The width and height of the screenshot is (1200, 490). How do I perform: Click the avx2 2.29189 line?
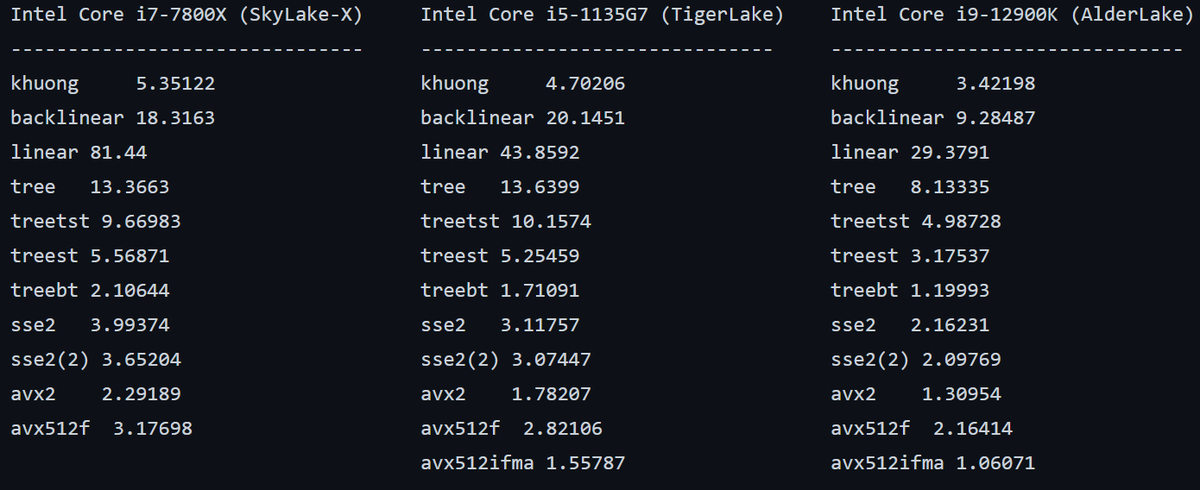pyautogui.click(x=96, y=394)
